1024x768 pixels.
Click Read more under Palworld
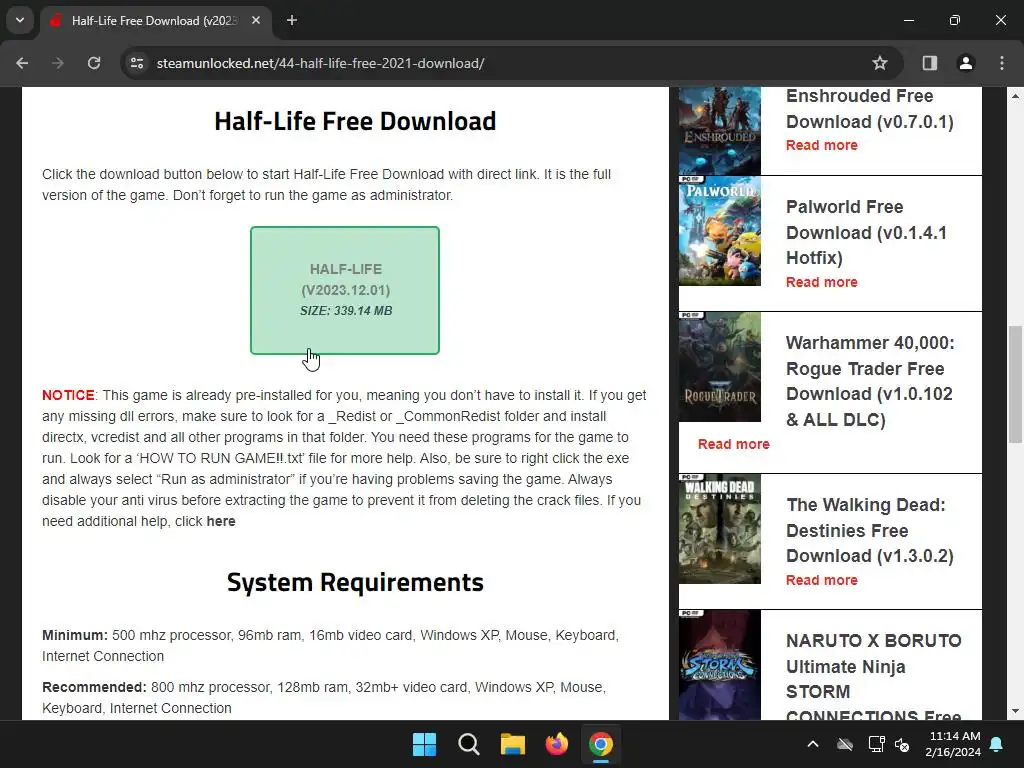point(822,282)
